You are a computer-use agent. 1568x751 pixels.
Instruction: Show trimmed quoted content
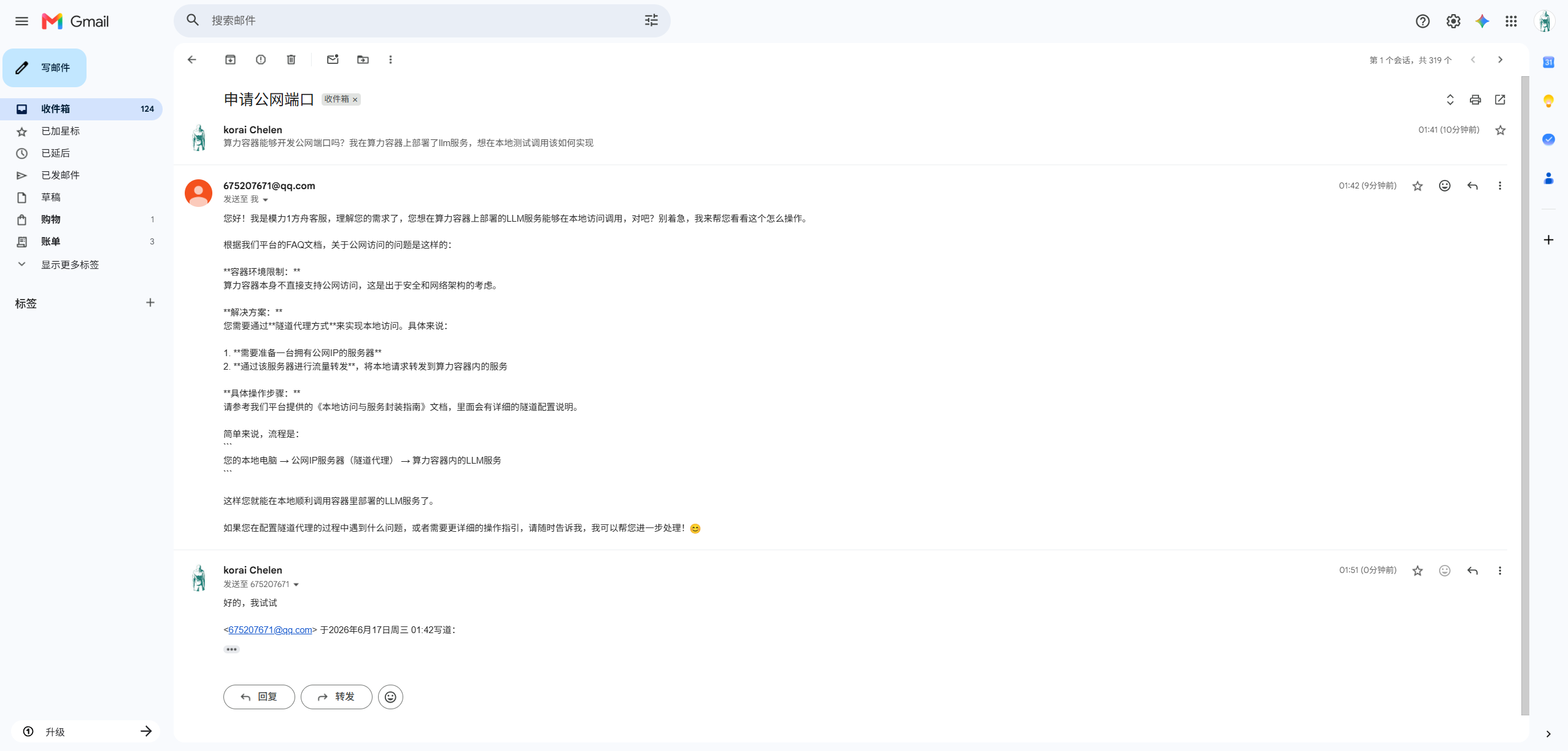[x=231, y=649]
